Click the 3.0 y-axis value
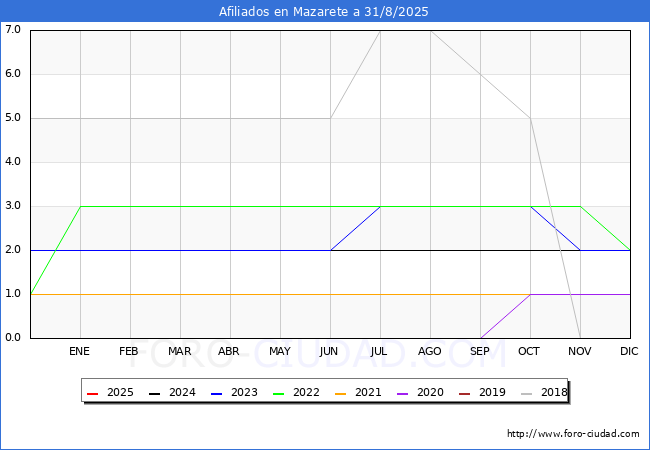The image size is (650, 450). click(x=13, y=206)
